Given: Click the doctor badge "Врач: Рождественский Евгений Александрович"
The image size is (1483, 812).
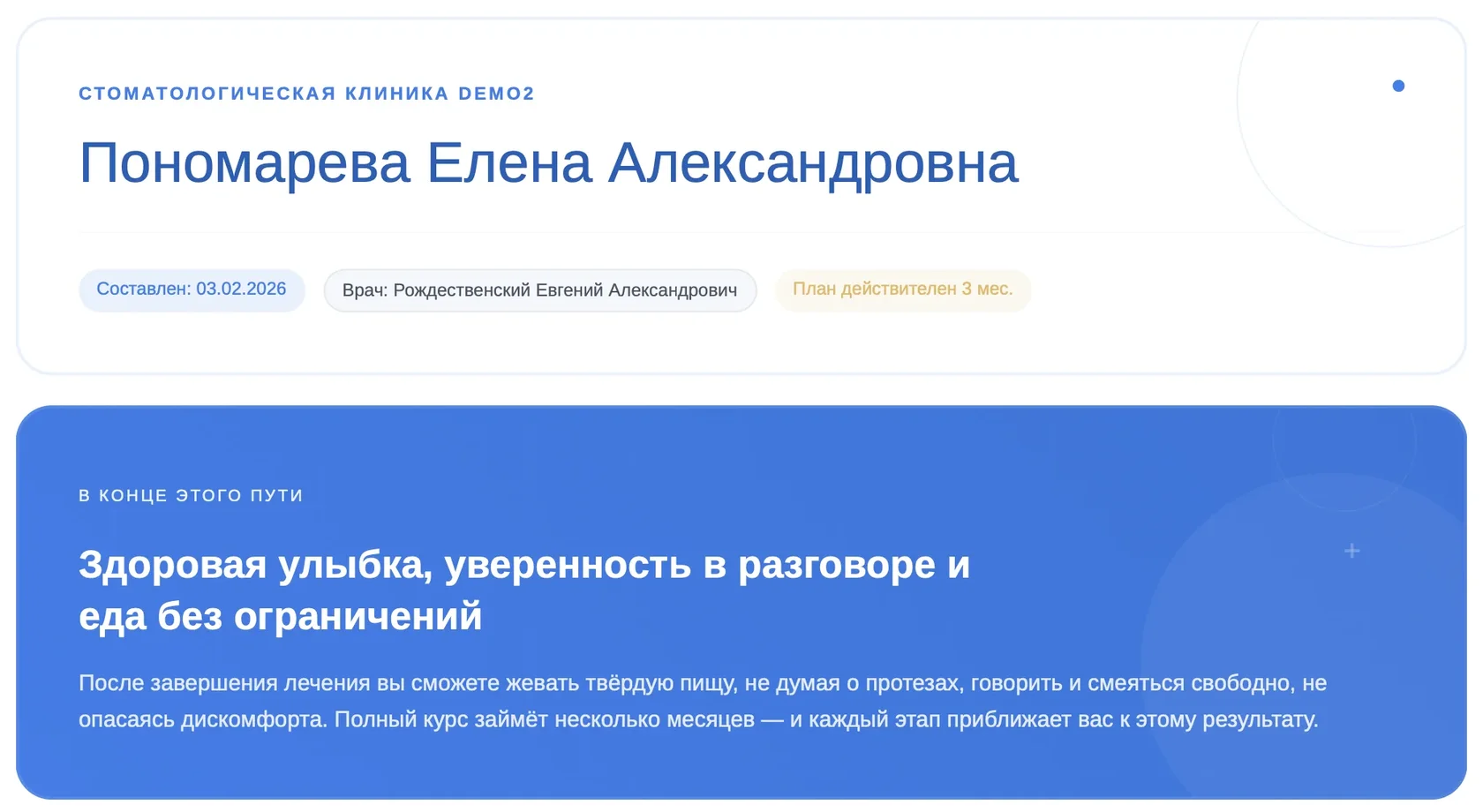Looking at the screenshot, I should click(540, 290).
